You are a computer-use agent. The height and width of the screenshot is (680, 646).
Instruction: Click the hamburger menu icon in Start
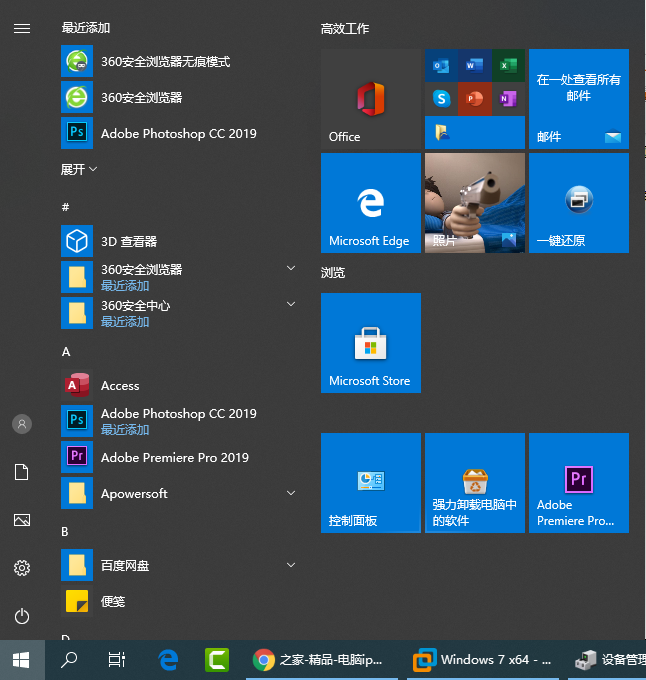pyautogui.click(x=22, y=29)
